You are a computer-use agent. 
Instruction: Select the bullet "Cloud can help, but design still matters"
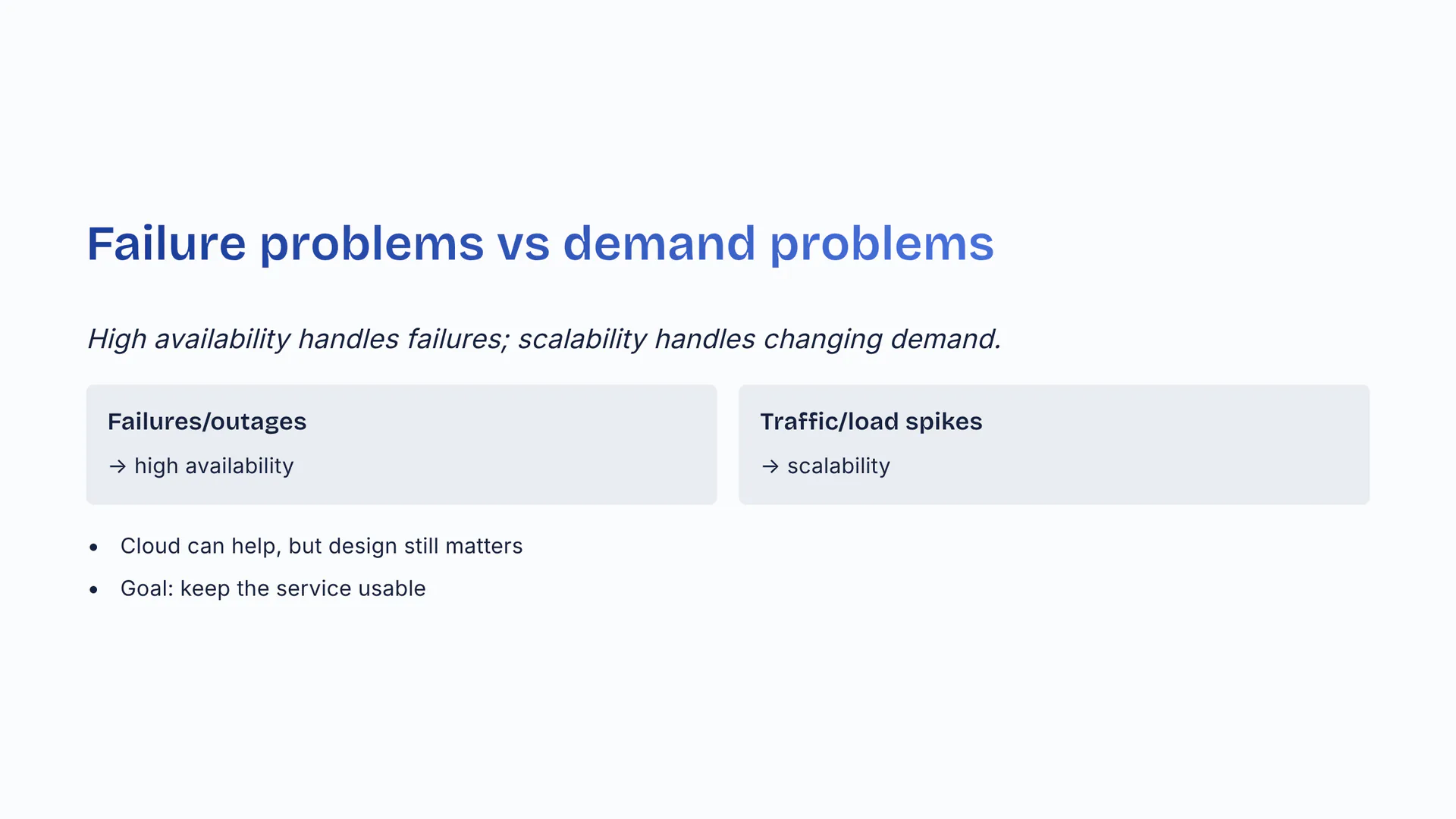pos(322,547)
